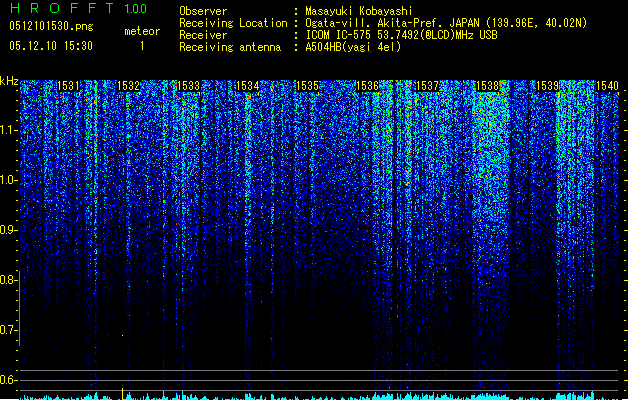629x400 pixels.
Task: Click the Receiver label
Action: 203,35
